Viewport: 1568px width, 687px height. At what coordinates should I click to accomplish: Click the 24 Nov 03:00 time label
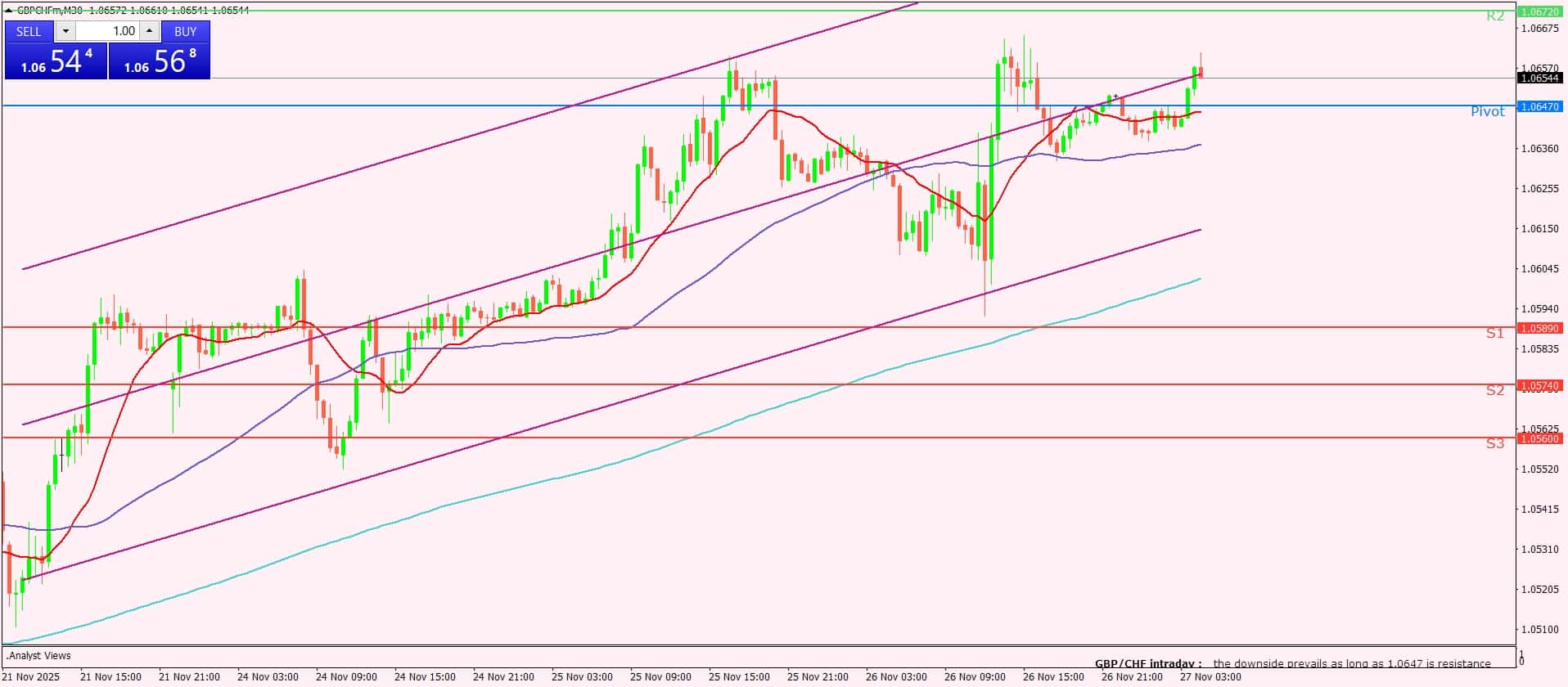[268, 676]
